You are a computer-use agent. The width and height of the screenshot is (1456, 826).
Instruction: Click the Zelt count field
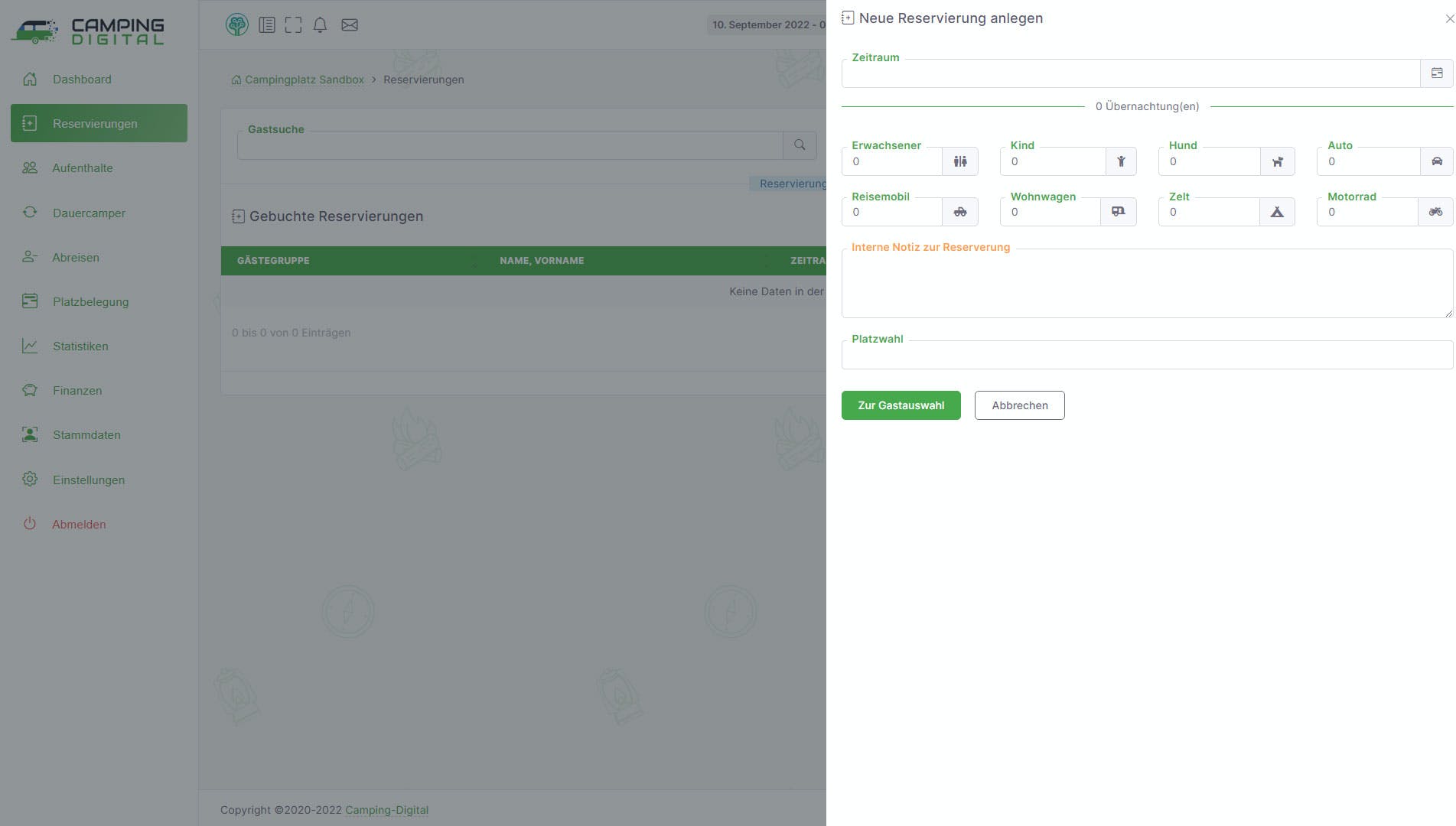tap(1209, 212)
